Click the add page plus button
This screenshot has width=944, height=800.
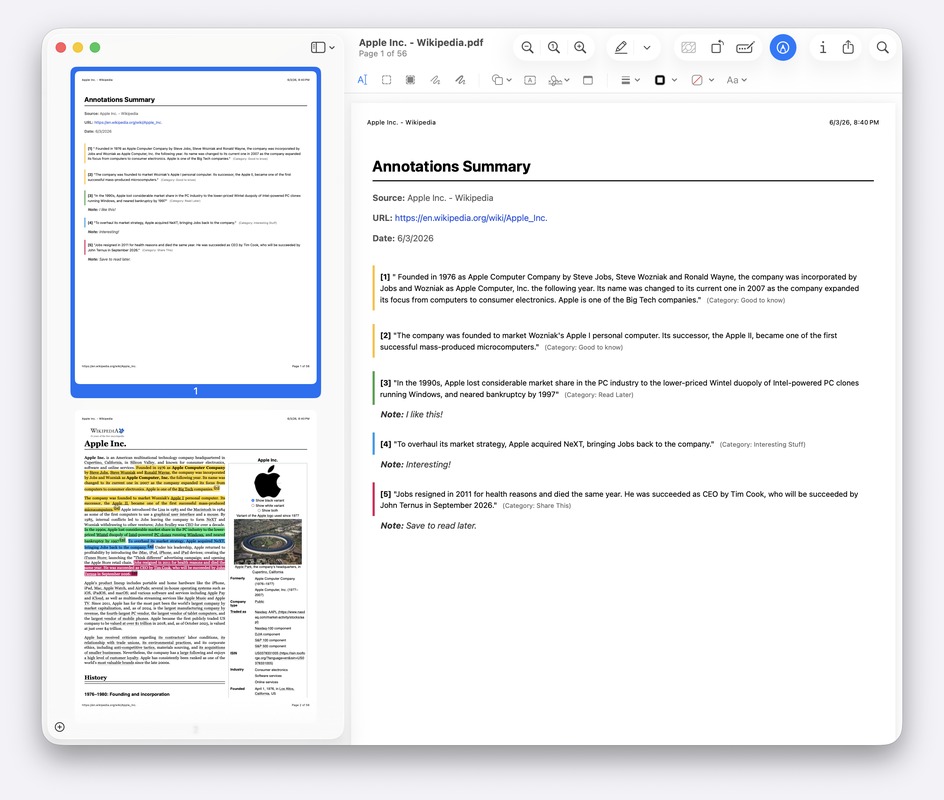60,727
